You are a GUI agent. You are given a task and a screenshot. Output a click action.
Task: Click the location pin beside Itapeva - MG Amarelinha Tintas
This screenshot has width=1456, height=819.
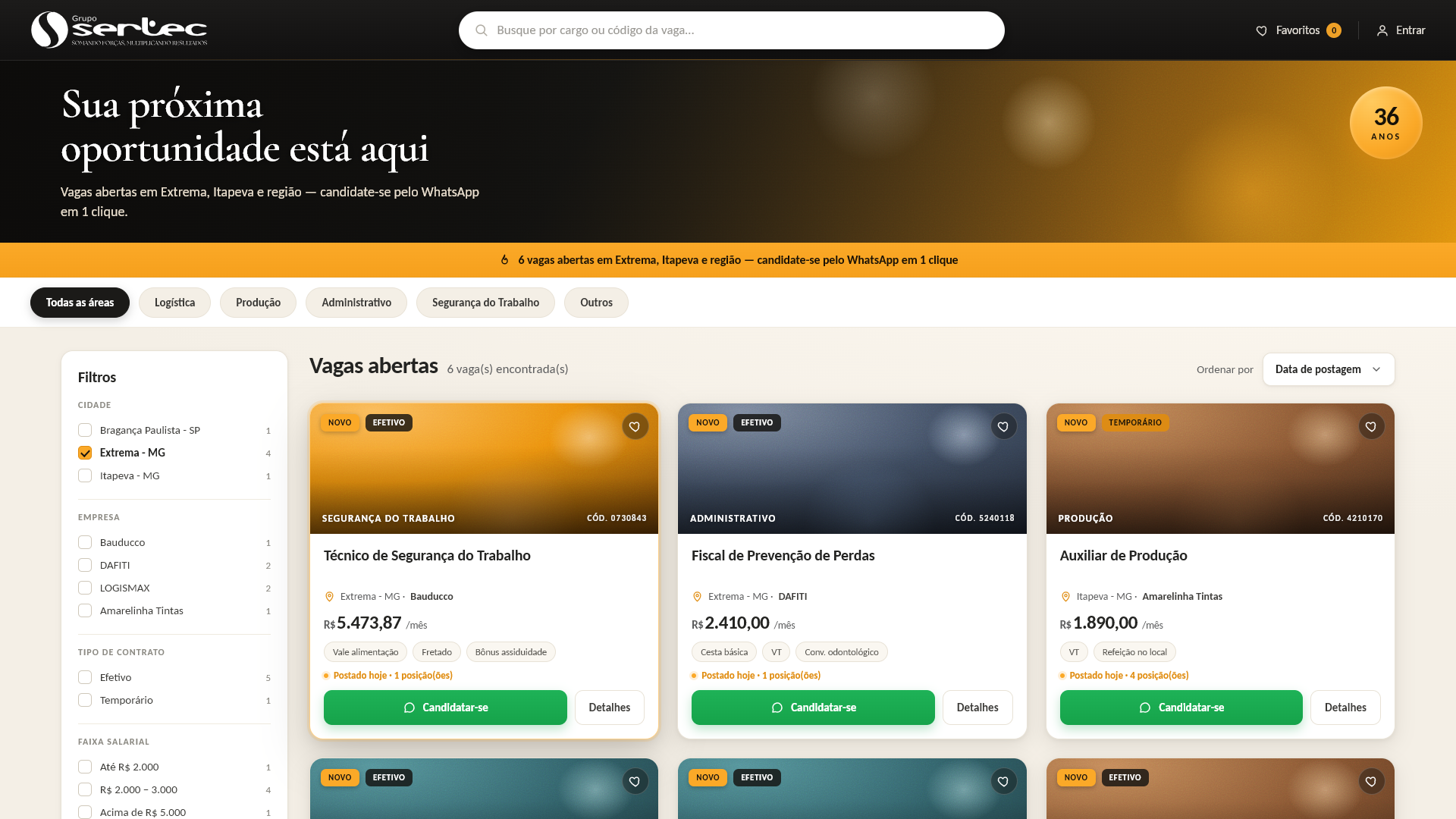coord(1065,597)
